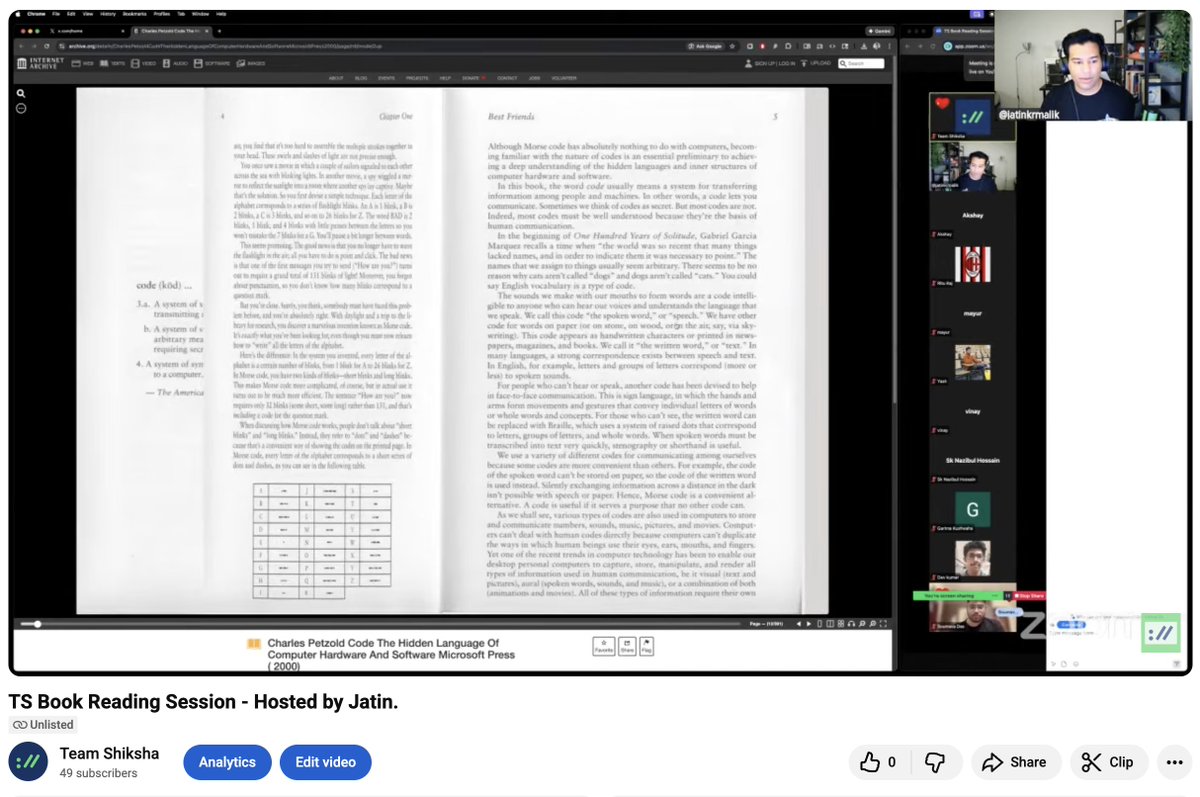Screen dimensions: 1200x797
Task: Click the Favorite button under the book
Action: coord(604,646)
